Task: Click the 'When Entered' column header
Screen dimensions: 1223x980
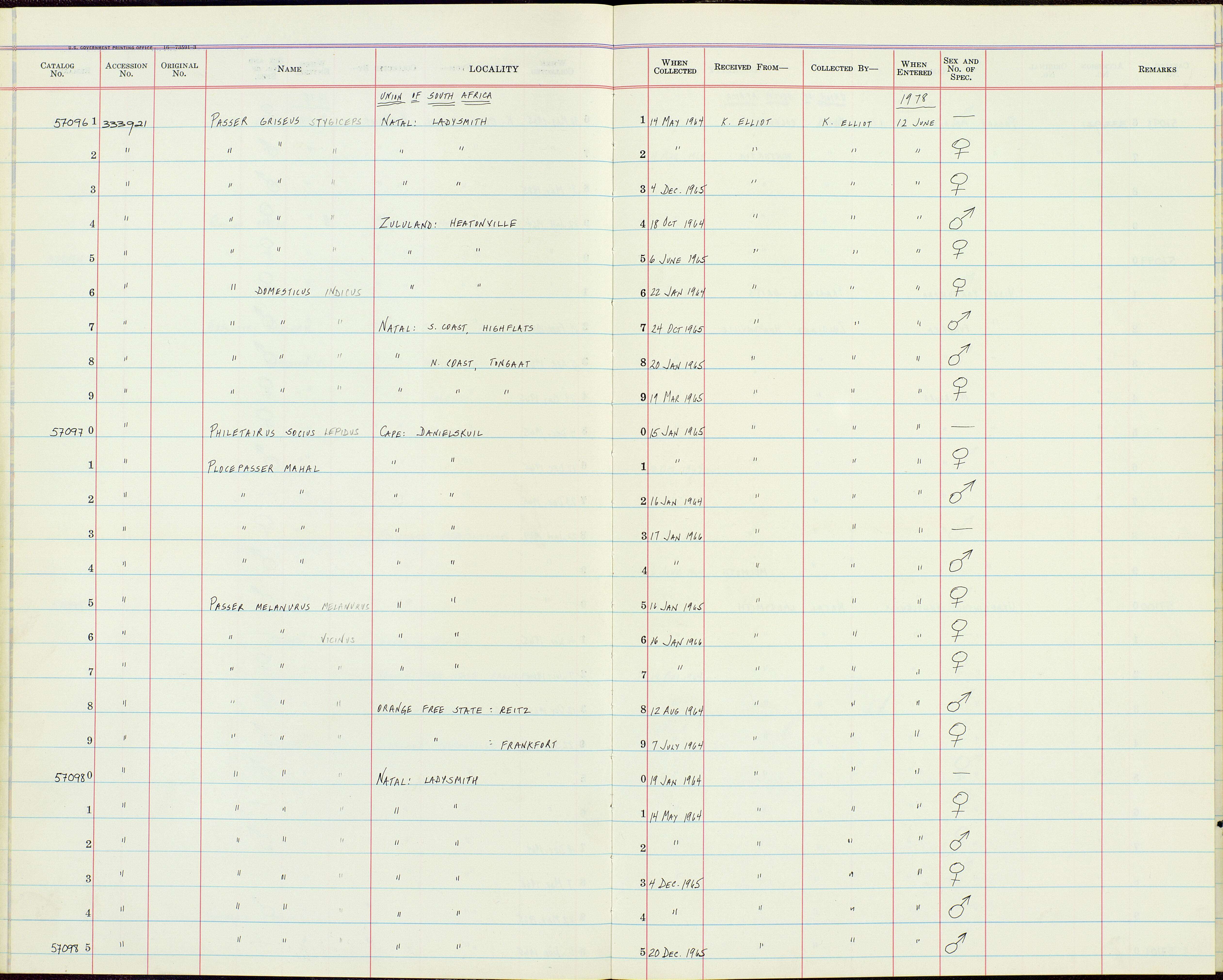Action: 915,68
